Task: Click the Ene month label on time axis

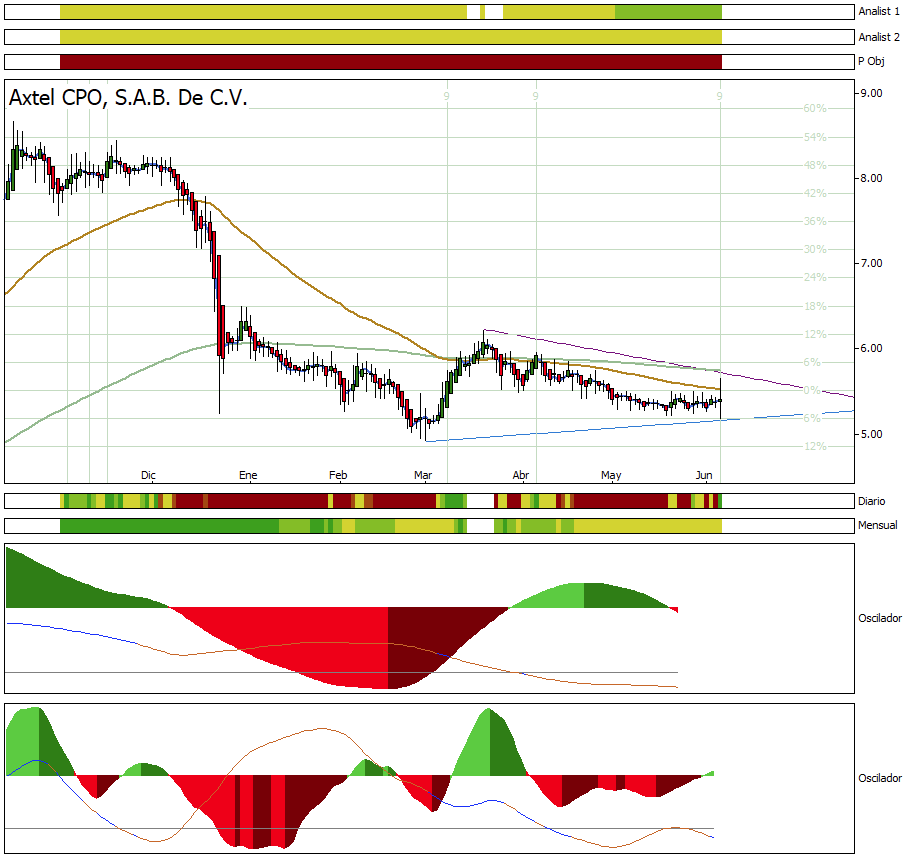Action: point(248,475)
